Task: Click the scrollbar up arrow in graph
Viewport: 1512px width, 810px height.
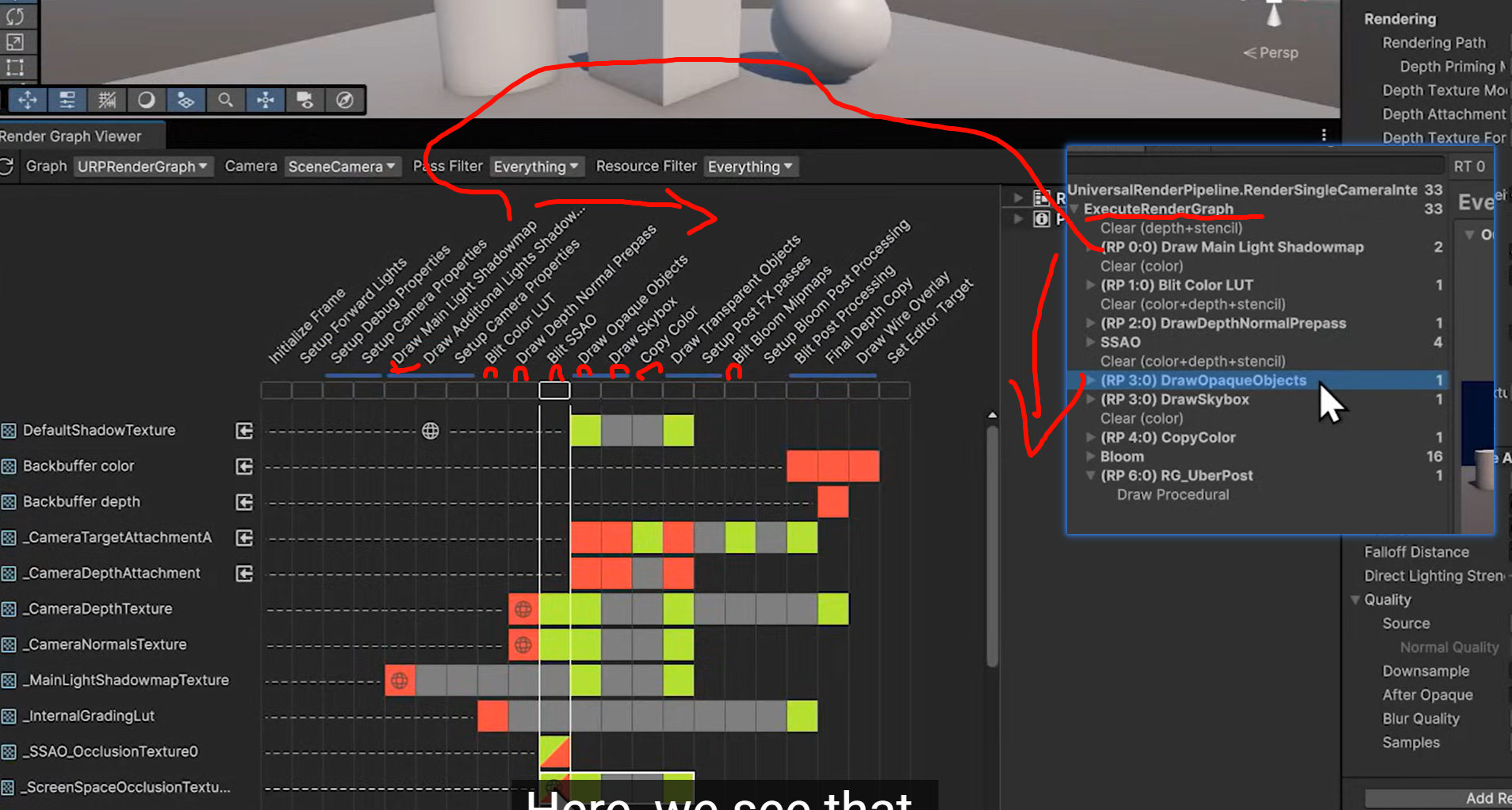Action: tap(992, 415)
